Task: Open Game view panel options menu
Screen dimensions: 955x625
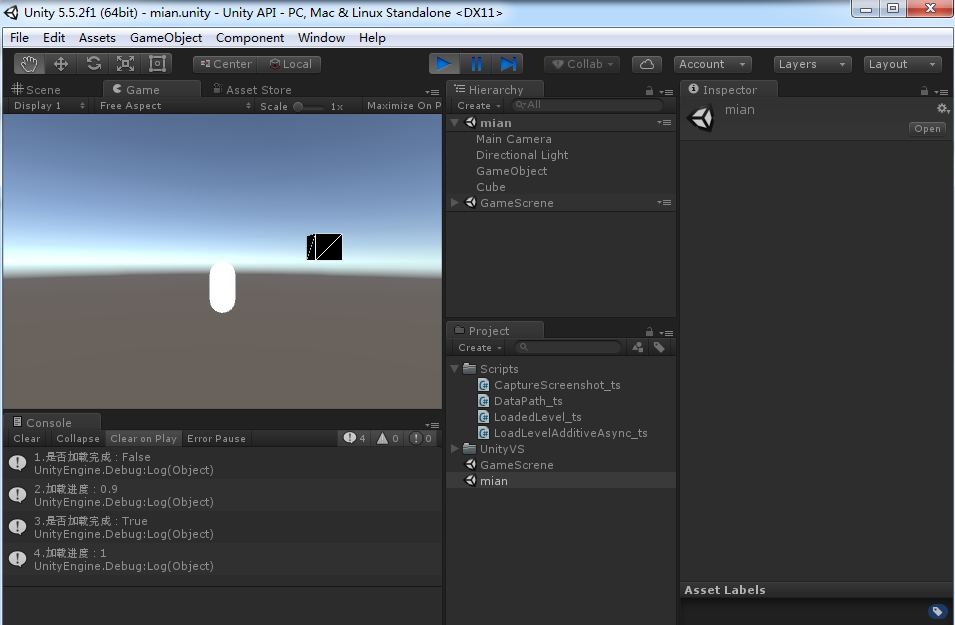Action: [432, 92]
